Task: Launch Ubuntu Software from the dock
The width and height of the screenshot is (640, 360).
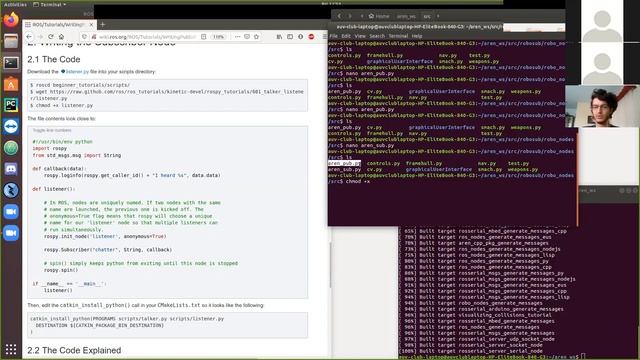Action: (11, 84)
